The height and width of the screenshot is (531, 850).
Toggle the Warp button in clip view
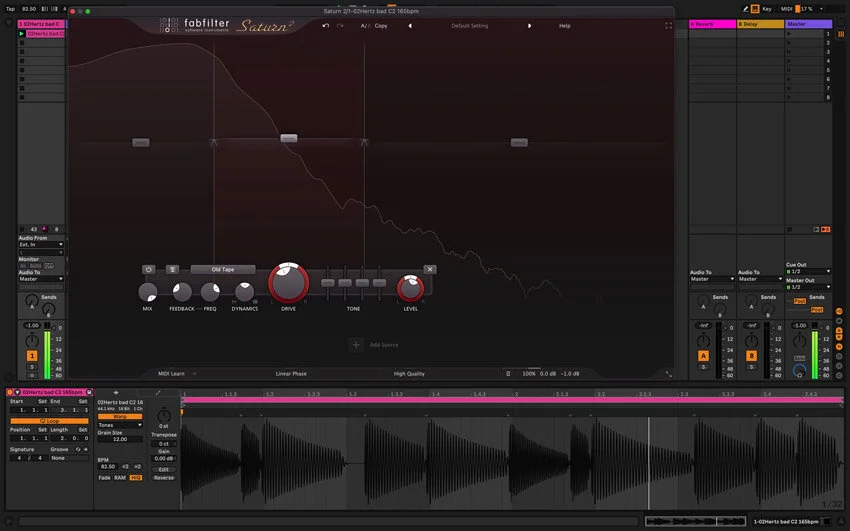tap(120, 417)
